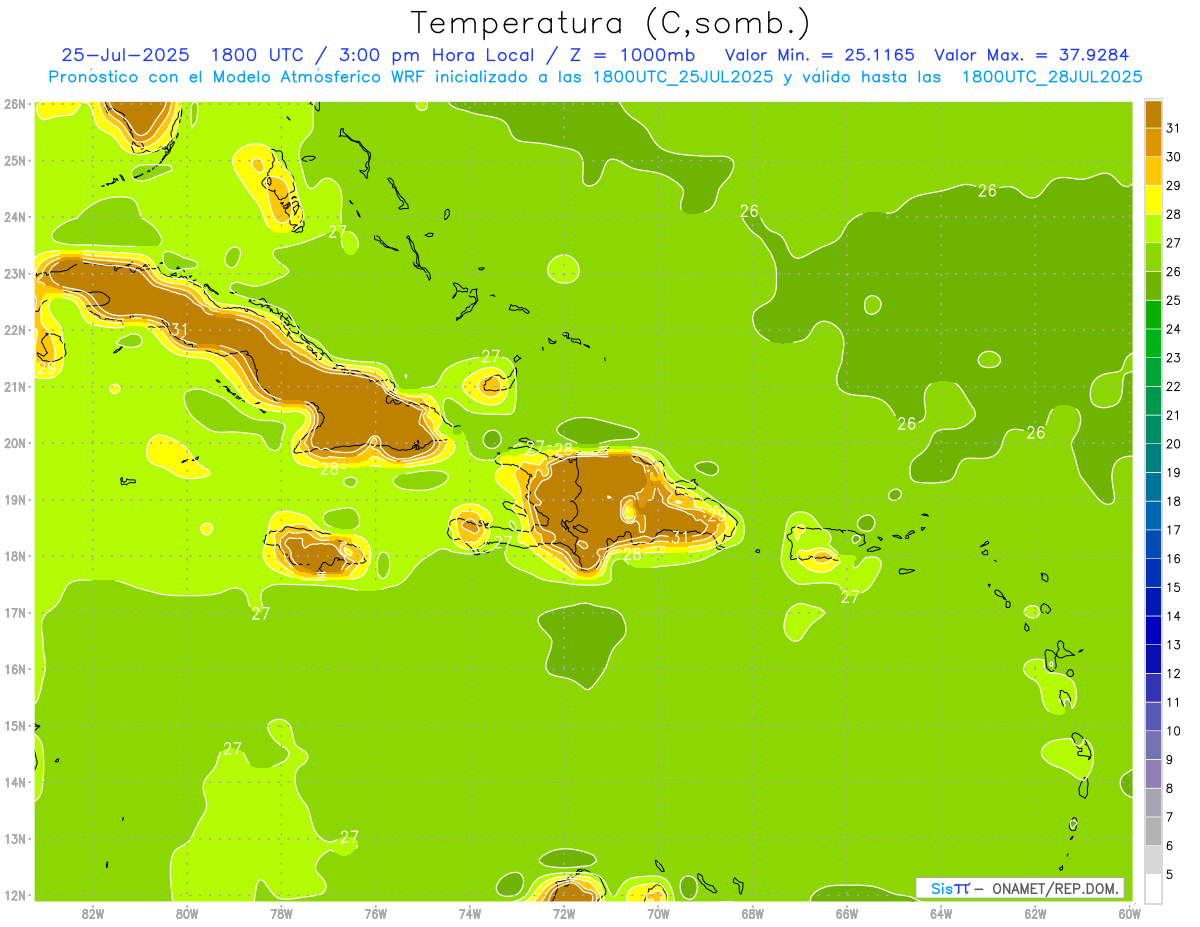
Task: Click the '12N' latitude axis label
Action: point(14,895)
